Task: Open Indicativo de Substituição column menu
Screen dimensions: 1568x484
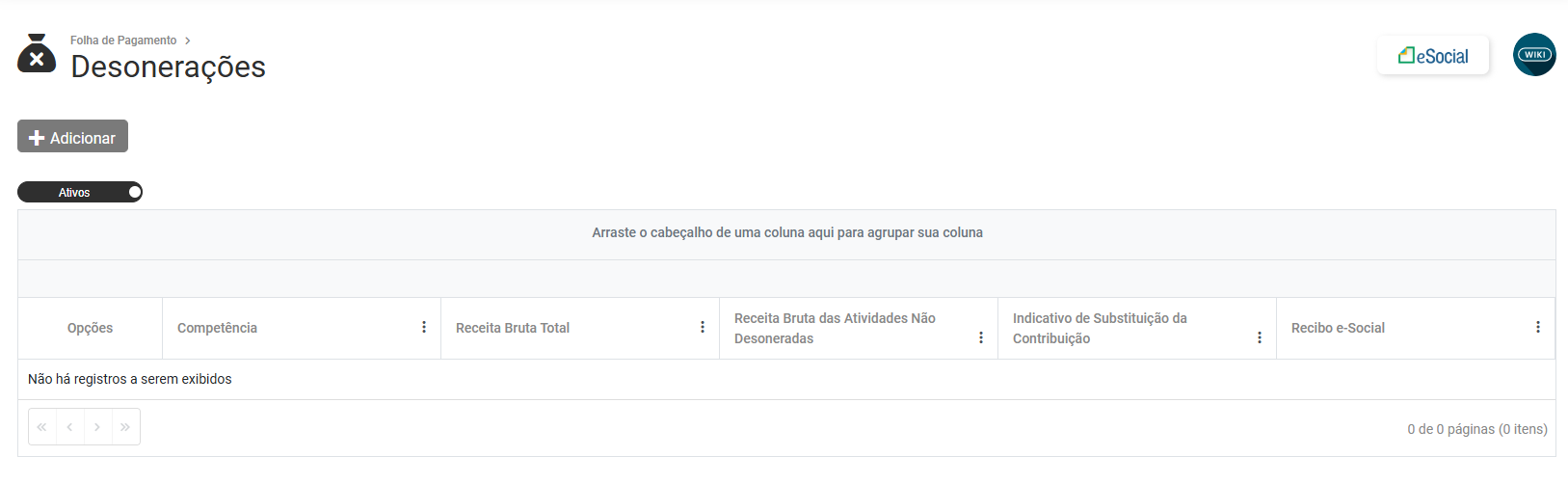Action: click(x=1260, y=337)
